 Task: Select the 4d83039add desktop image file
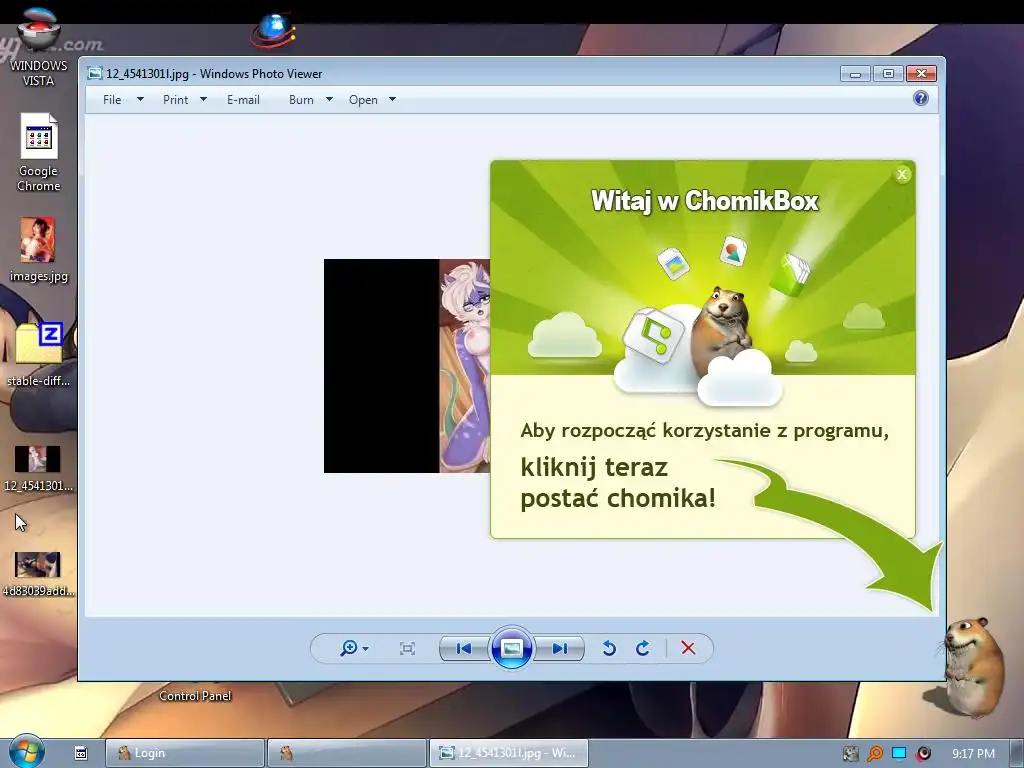(38, 574)
